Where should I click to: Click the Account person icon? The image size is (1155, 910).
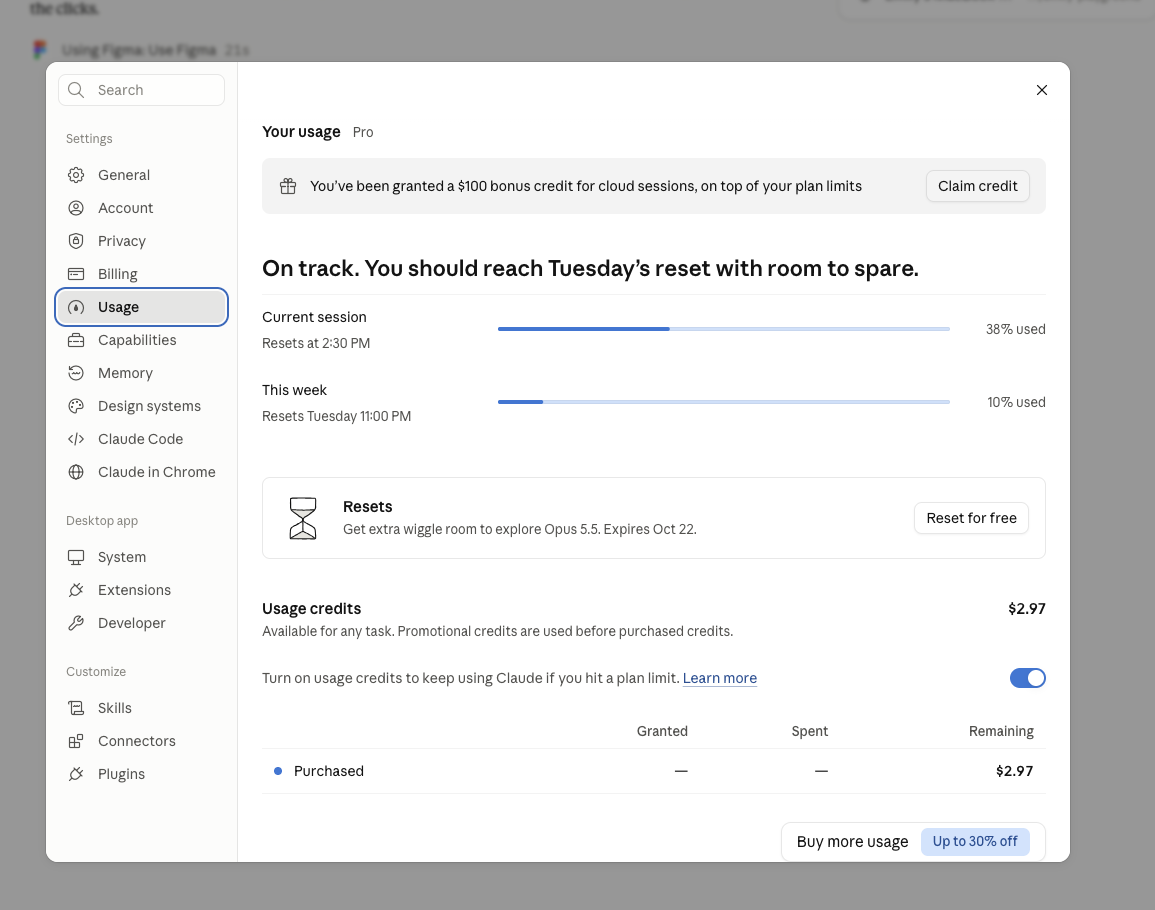(76, 208)
